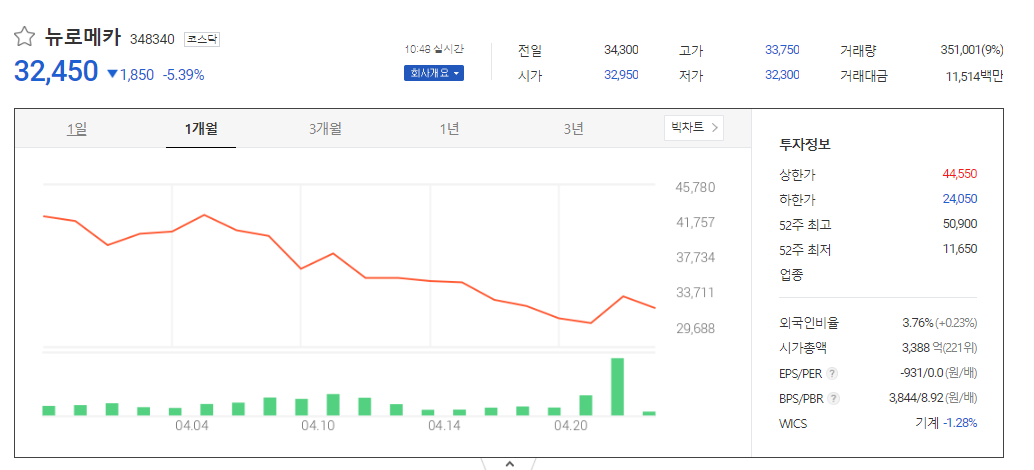Click the 29,688 price axis label
Image resolution: width=1034 pixels, height=470 pixels.
pos(695,328)
